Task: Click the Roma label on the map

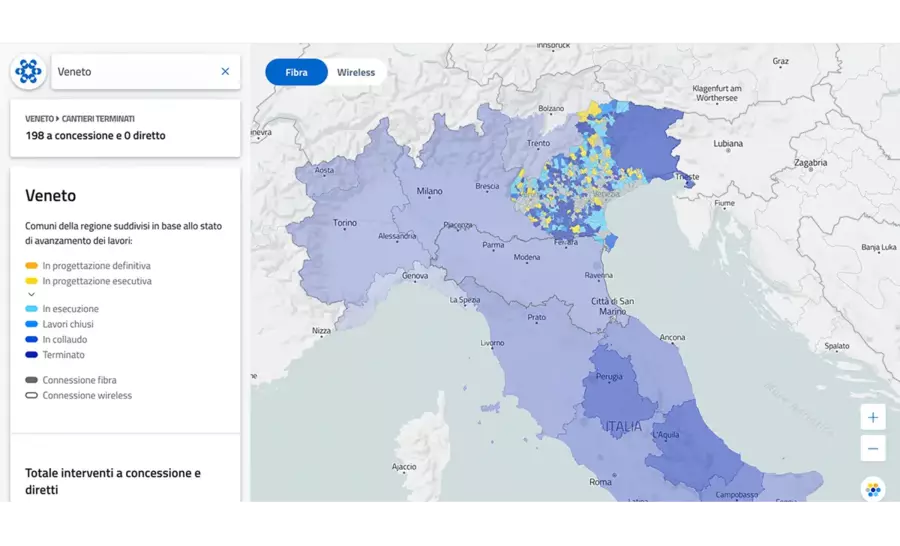Action: click(x=600, y=482)
